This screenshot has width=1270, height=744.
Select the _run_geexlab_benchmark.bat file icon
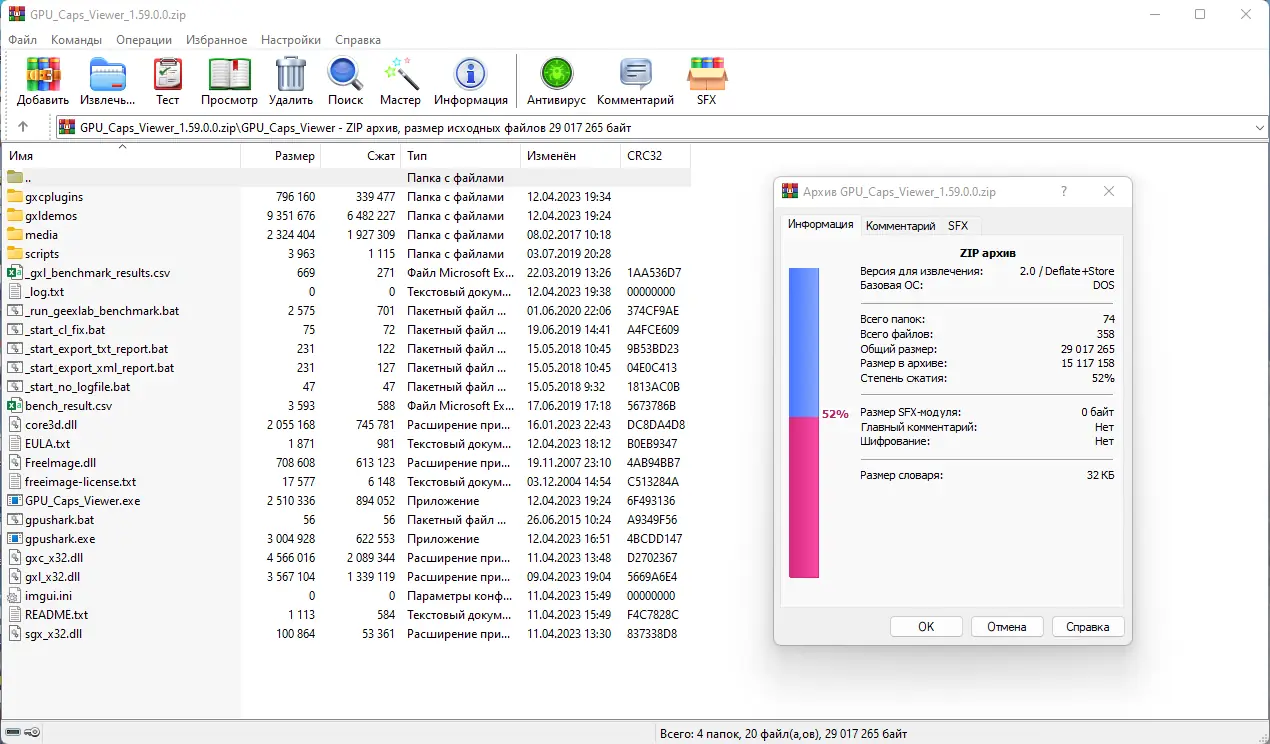(14, 311)
